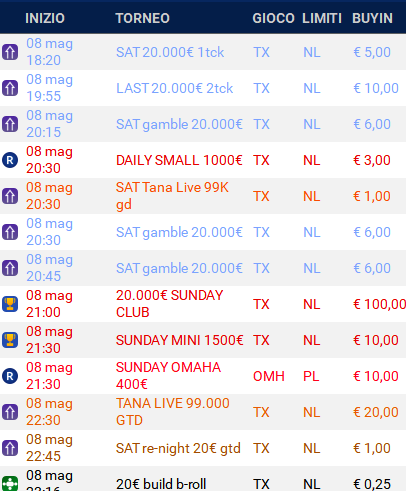Open the 20.000€ SUNDAY CLUB tournament

tap(169, 304)
